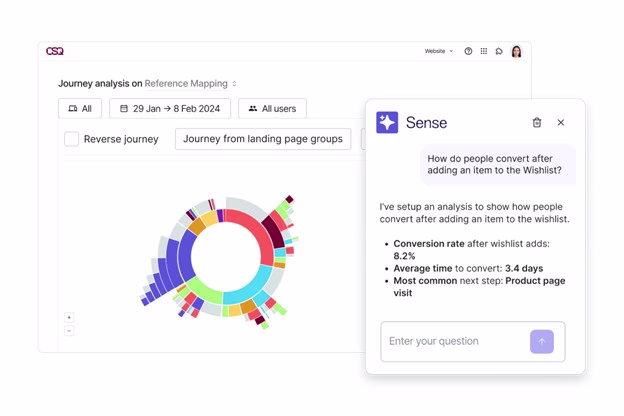Viewport: 624px width, 416px height.
Task: Click the Product page visit text
Action: (479, 287)
